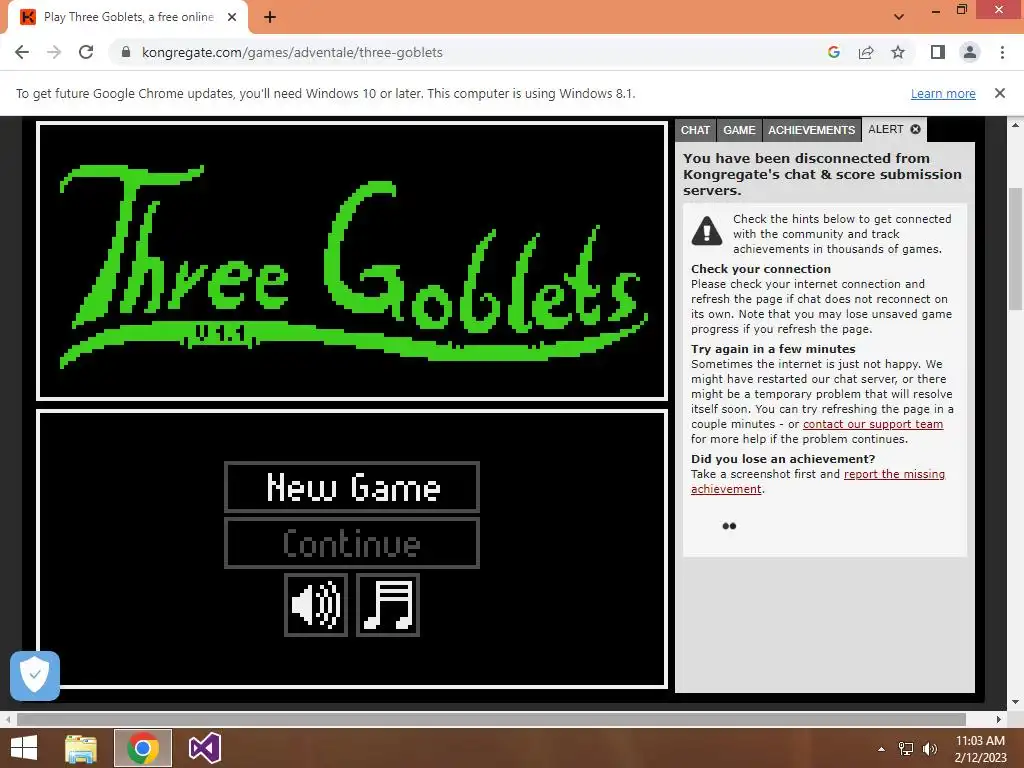The width and height of the screenshot is (1024, 768).
Task: Close the Play Three Goblets tab
Action: pyautogui.click(x=232, y=18)
